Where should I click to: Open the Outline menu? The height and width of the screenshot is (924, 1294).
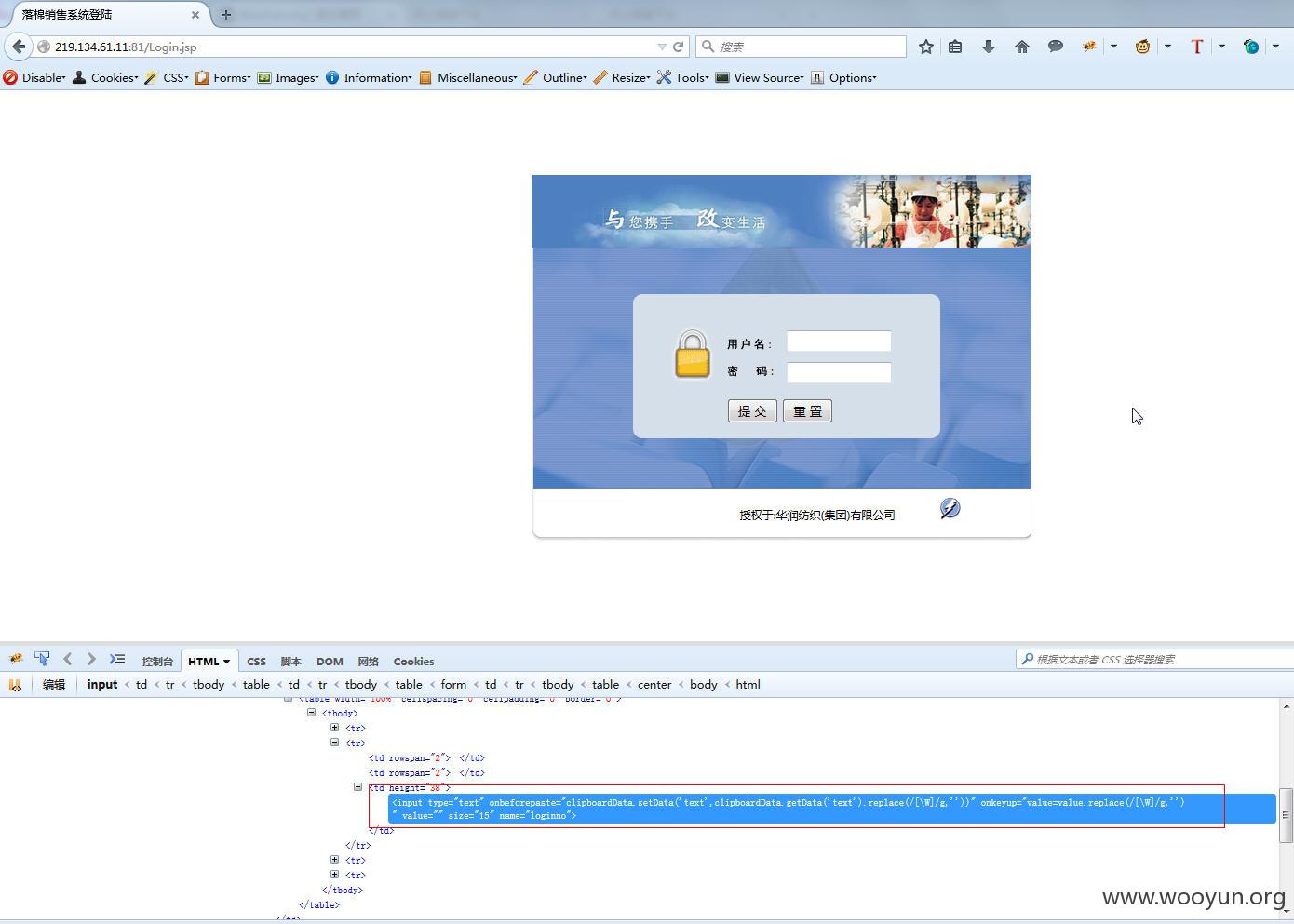(x=556, y=78)
